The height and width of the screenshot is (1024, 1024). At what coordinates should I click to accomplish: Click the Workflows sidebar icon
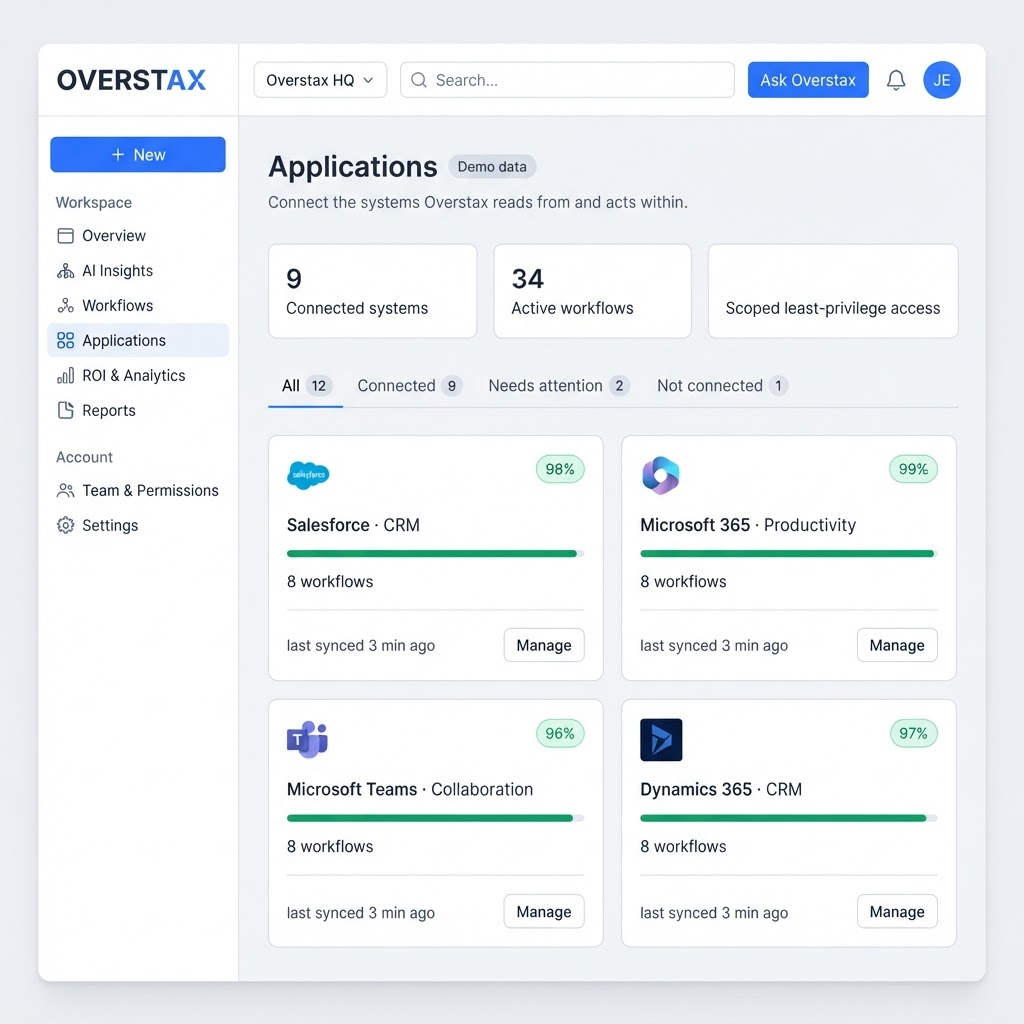(65, 306)
